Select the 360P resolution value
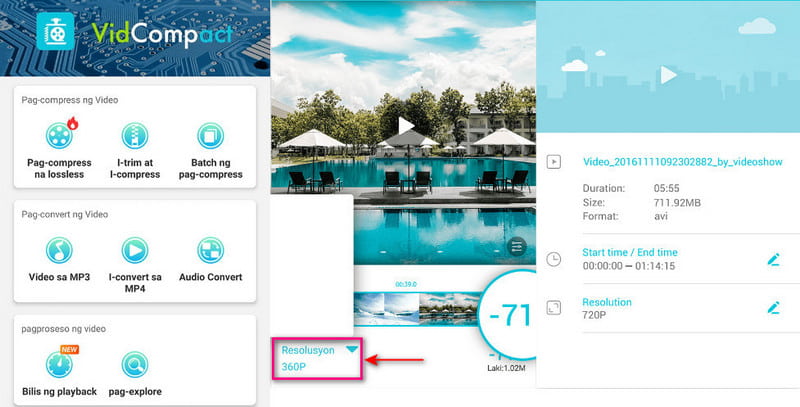The image size is (800, 407). (296, 367)
